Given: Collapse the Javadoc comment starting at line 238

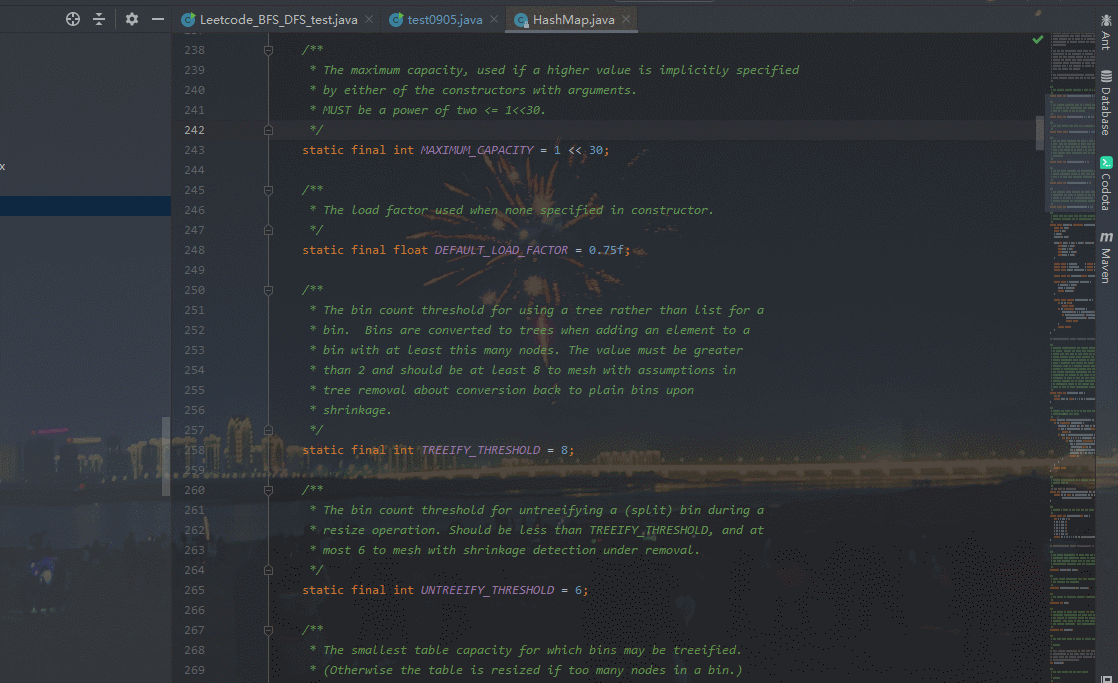Looking at the screenshot, I should point(268,50).
